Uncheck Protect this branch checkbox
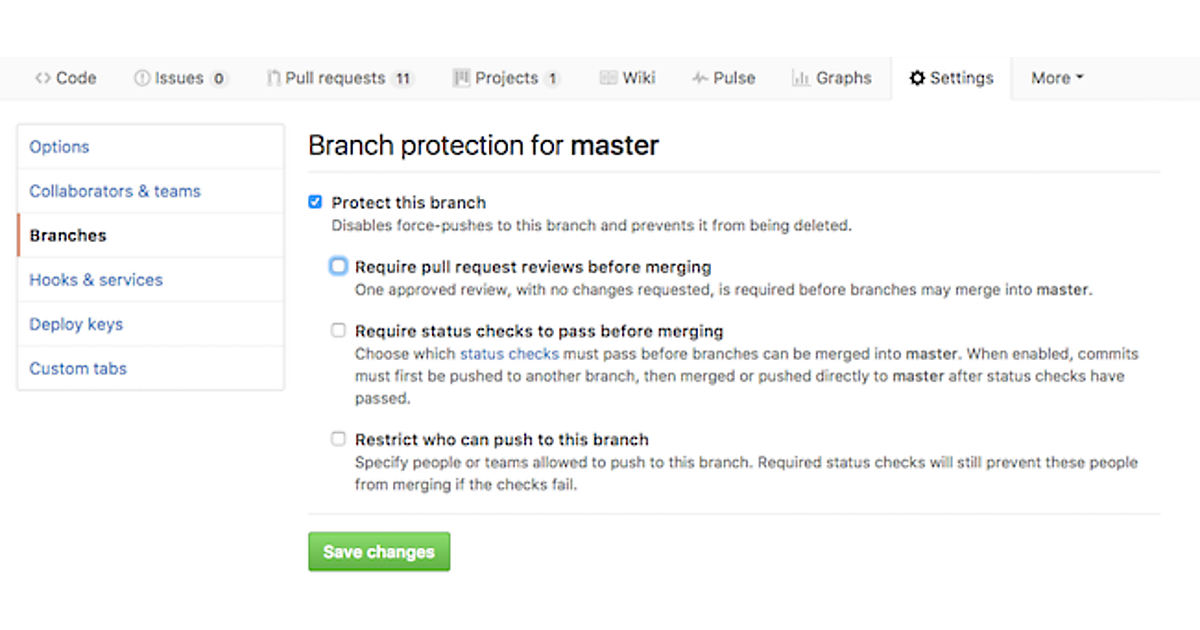The image size is (1200, 630). 316,202
